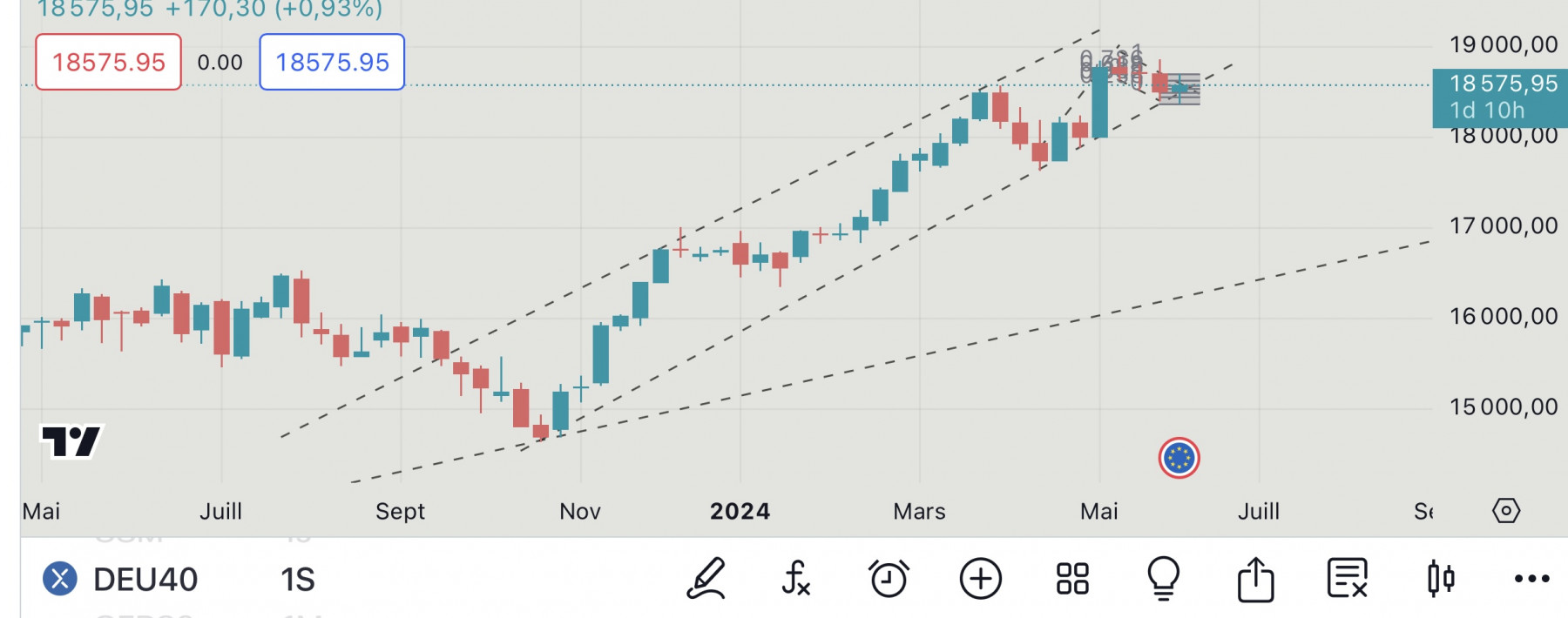Image resolution: width=1568 pixels, height=618 pixels.
Task: Open the notes text icon
Action: pos(1348,579)
